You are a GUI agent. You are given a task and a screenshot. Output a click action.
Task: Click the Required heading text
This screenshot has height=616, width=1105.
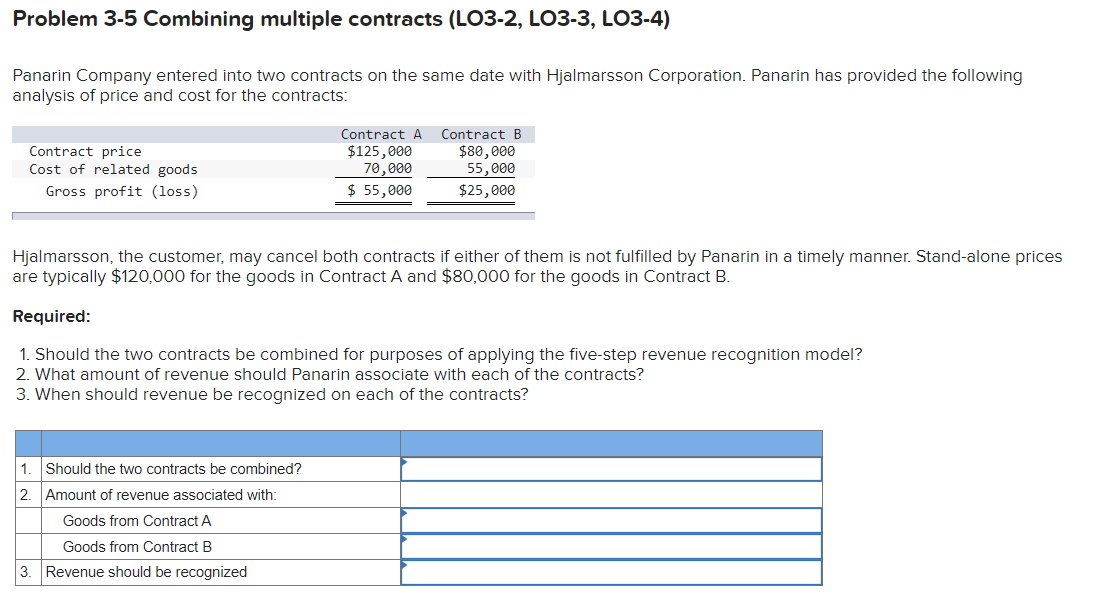(x=43, y=317)
